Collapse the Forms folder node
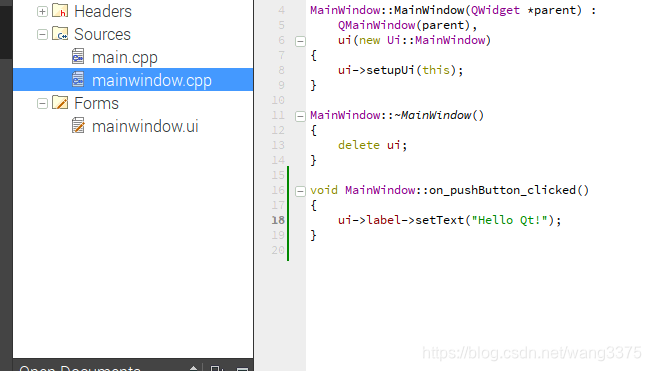Screen dimensions: 651x371 pyautogui.click(x=42, y=103)
